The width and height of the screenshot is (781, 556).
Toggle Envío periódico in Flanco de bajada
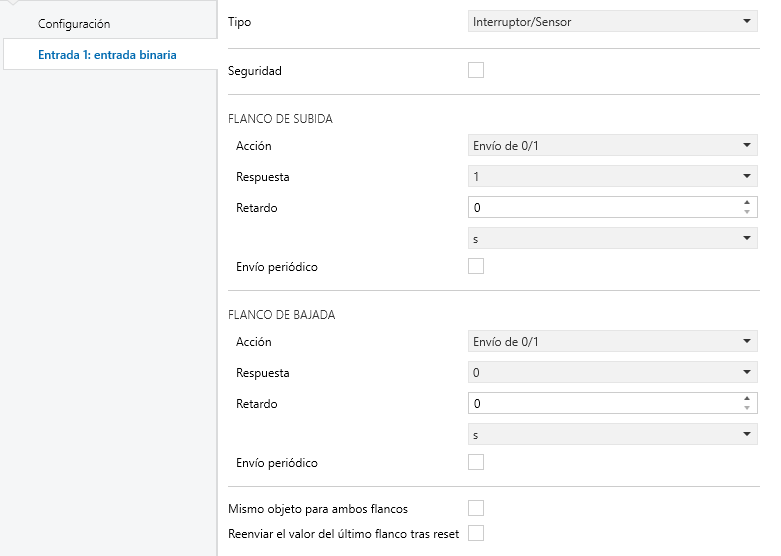click(x=476, y=462)
